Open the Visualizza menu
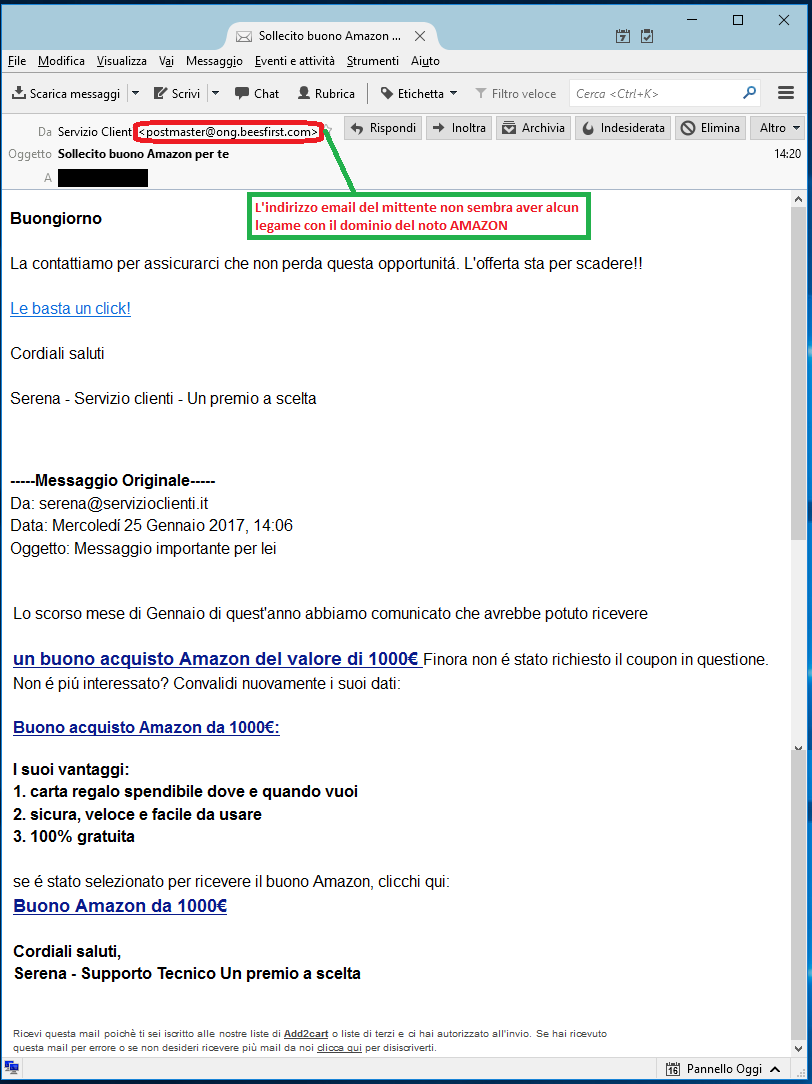Image resolution: width=812 pixels, height=1084 pixels. pyautogui.click(x=122, y=61)
